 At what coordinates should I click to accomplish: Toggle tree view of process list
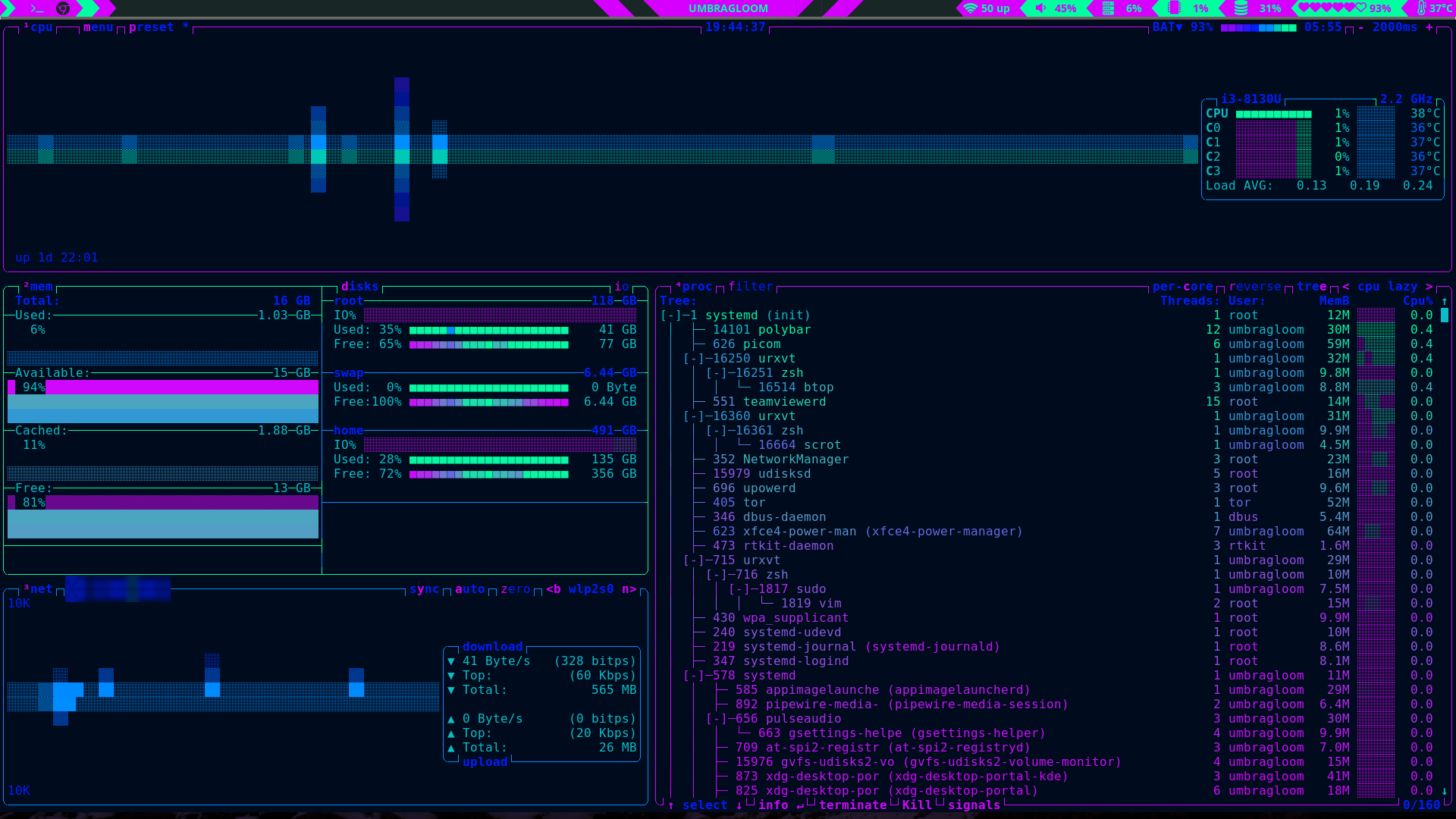[x=1311, y=287]
